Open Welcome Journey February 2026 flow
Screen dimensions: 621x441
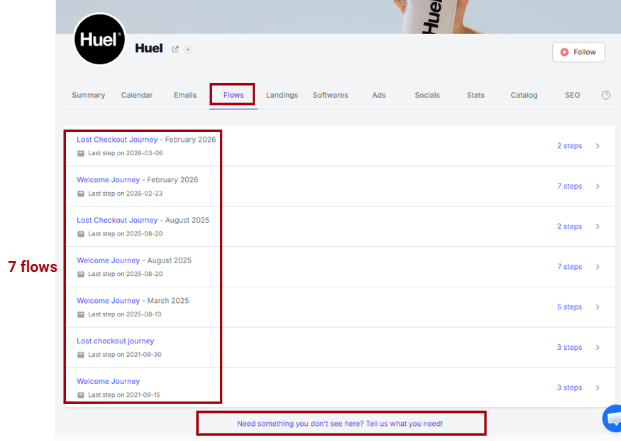108,180
